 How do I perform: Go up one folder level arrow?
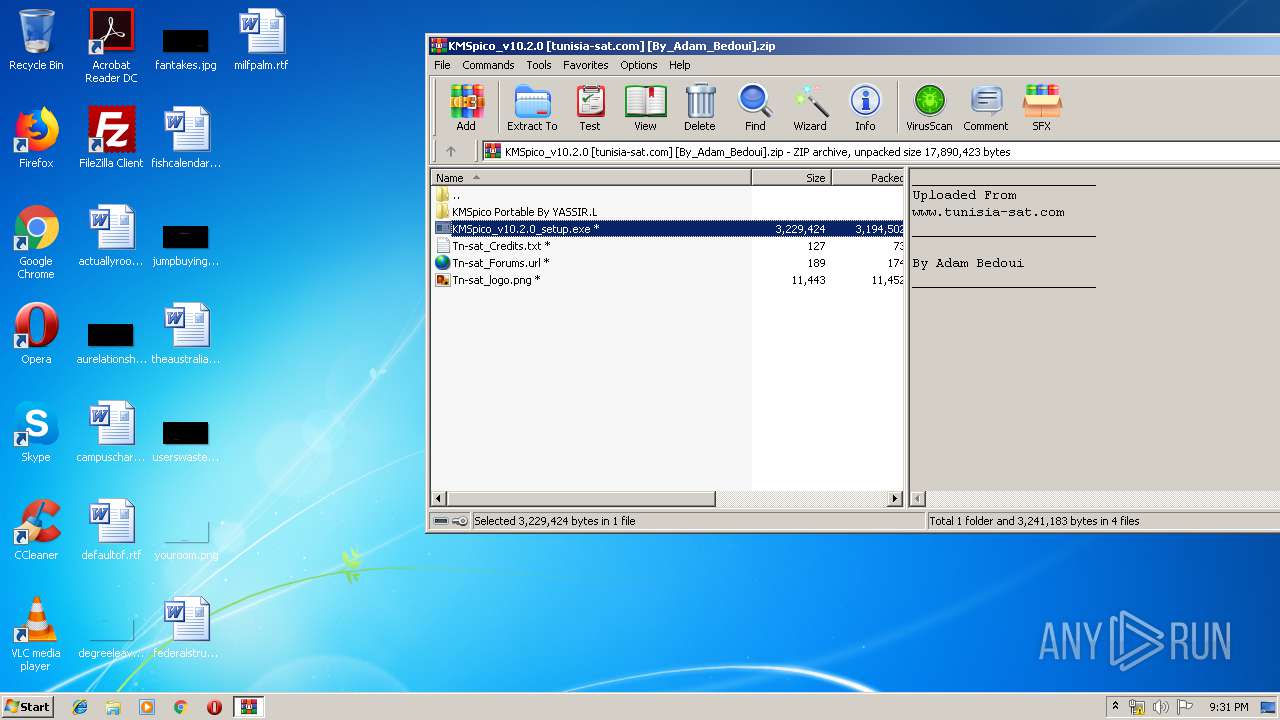(451, 152)
